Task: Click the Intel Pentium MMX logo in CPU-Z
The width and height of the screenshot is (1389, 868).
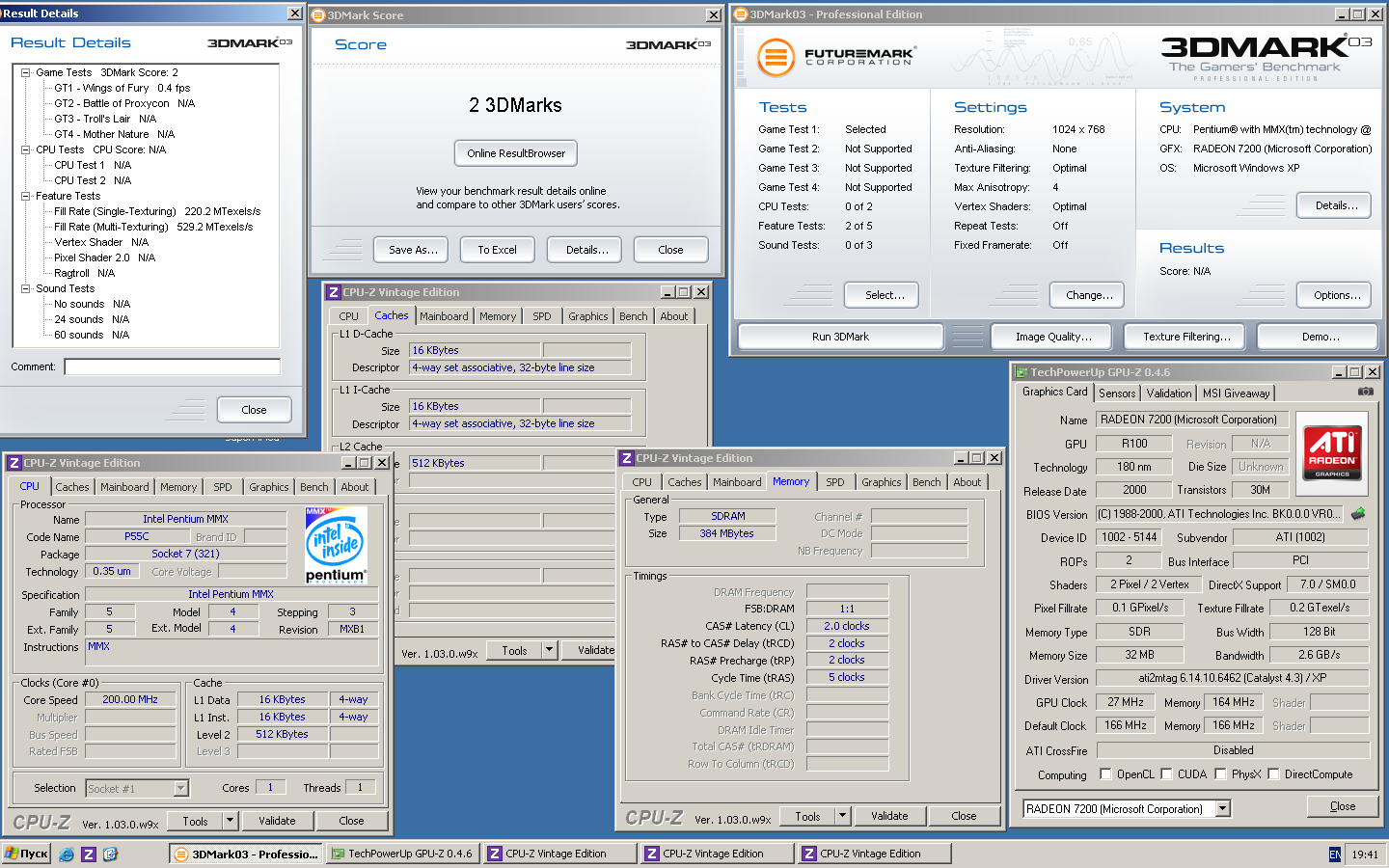Action: click(x=336, y=544)
